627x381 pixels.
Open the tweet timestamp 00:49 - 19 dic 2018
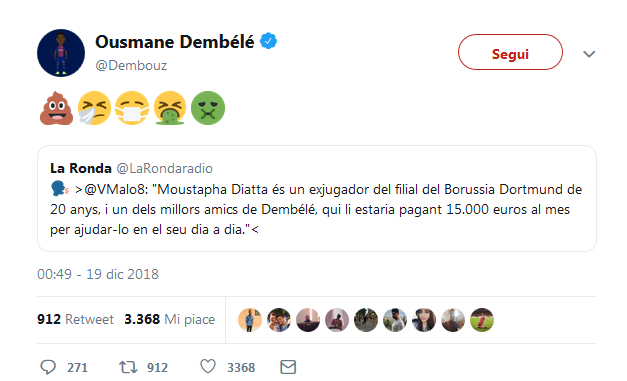coord(98,274)
